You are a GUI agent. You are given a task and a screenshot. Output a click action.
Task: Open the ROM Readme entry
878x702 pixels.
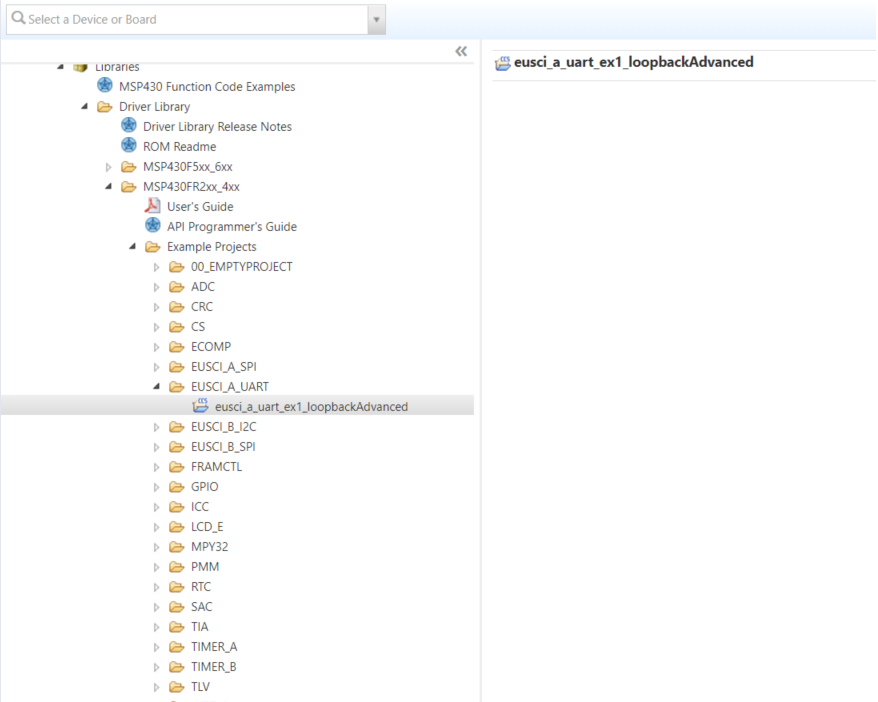[179, 147]
